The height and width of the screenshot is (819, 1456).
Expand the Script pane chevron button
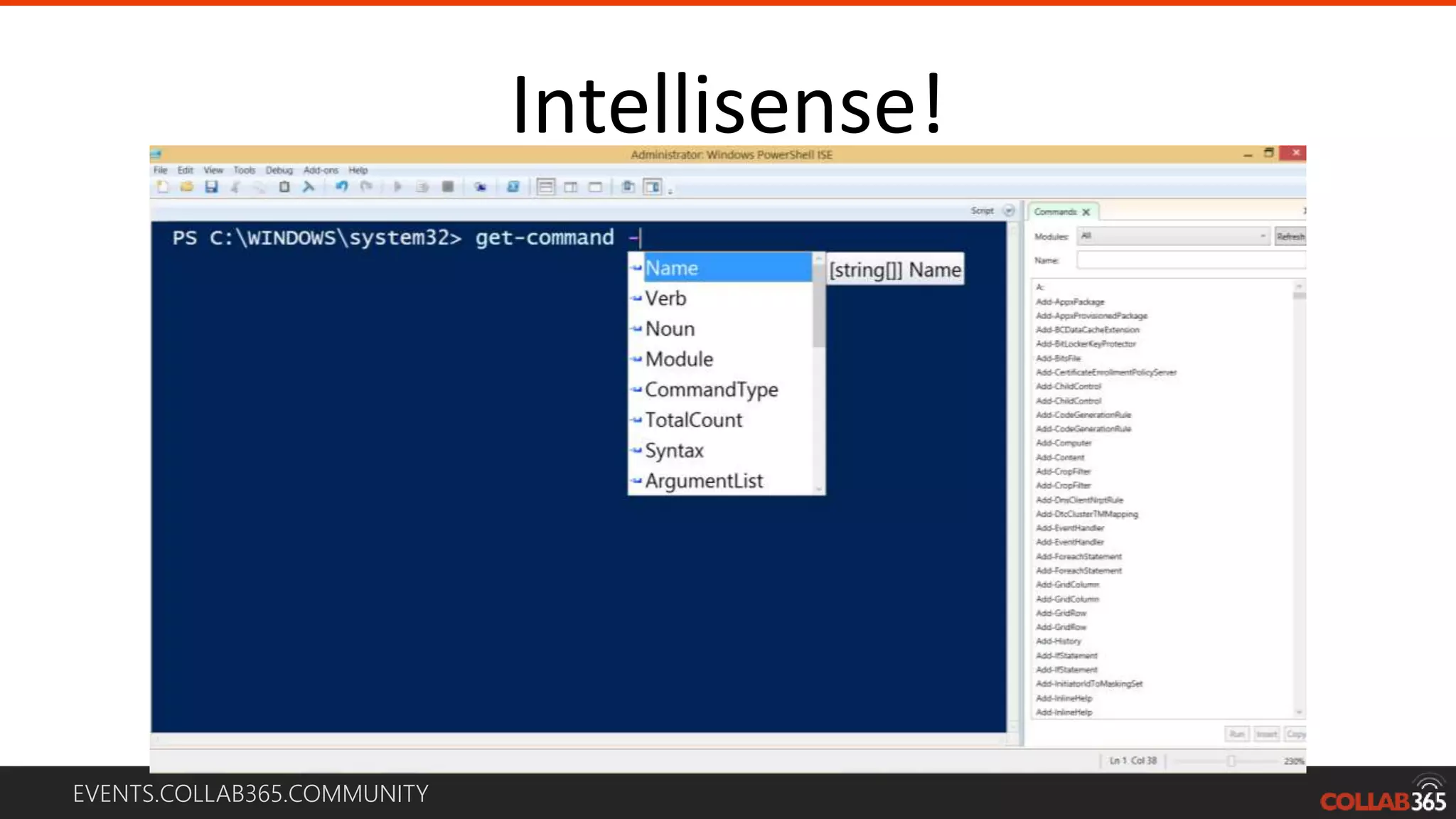click(x=1009, y=210)
